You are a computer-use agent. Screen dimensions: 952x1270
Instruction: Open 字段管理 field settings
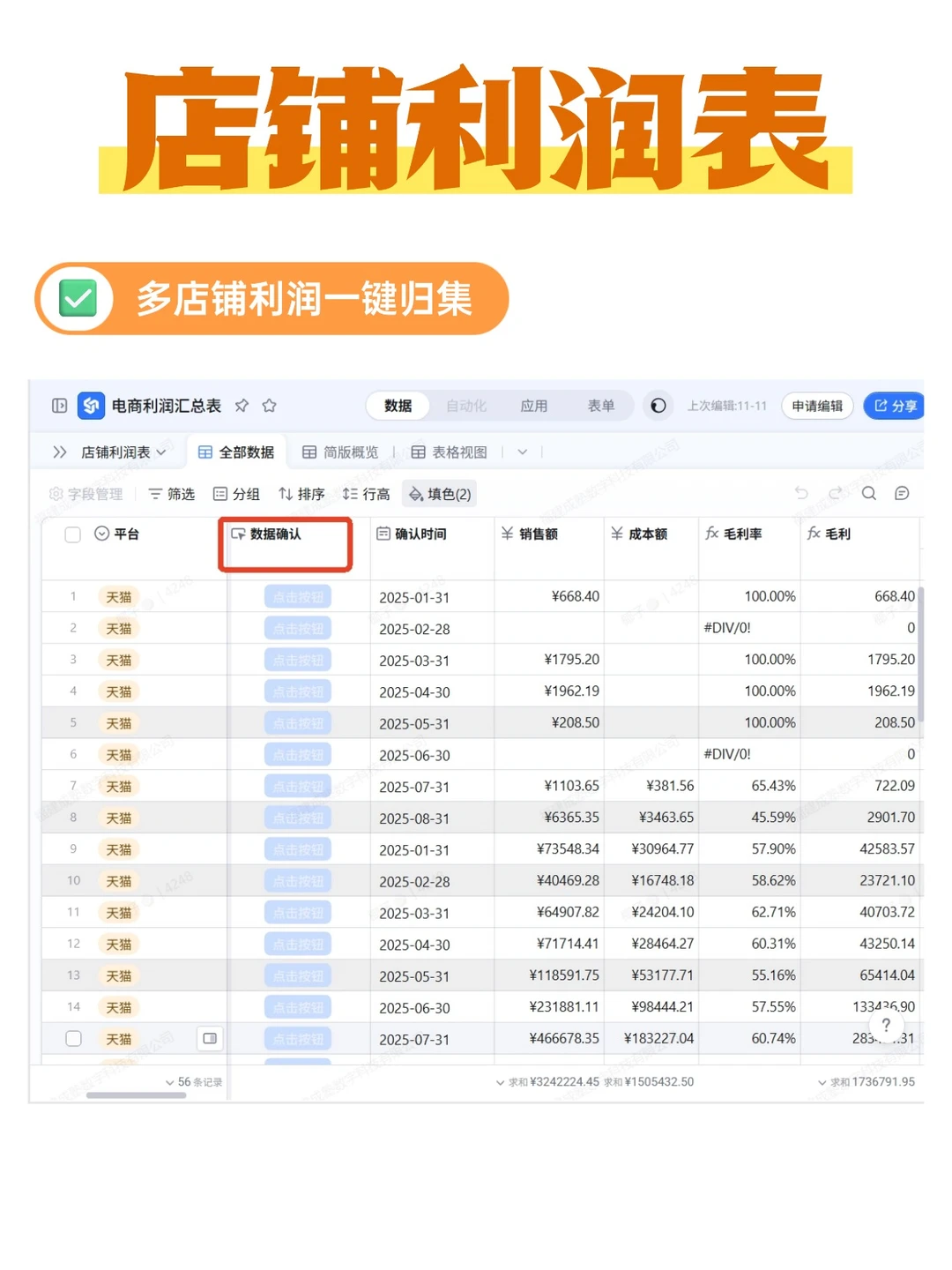pyautogui.click(x=86, y=494)
